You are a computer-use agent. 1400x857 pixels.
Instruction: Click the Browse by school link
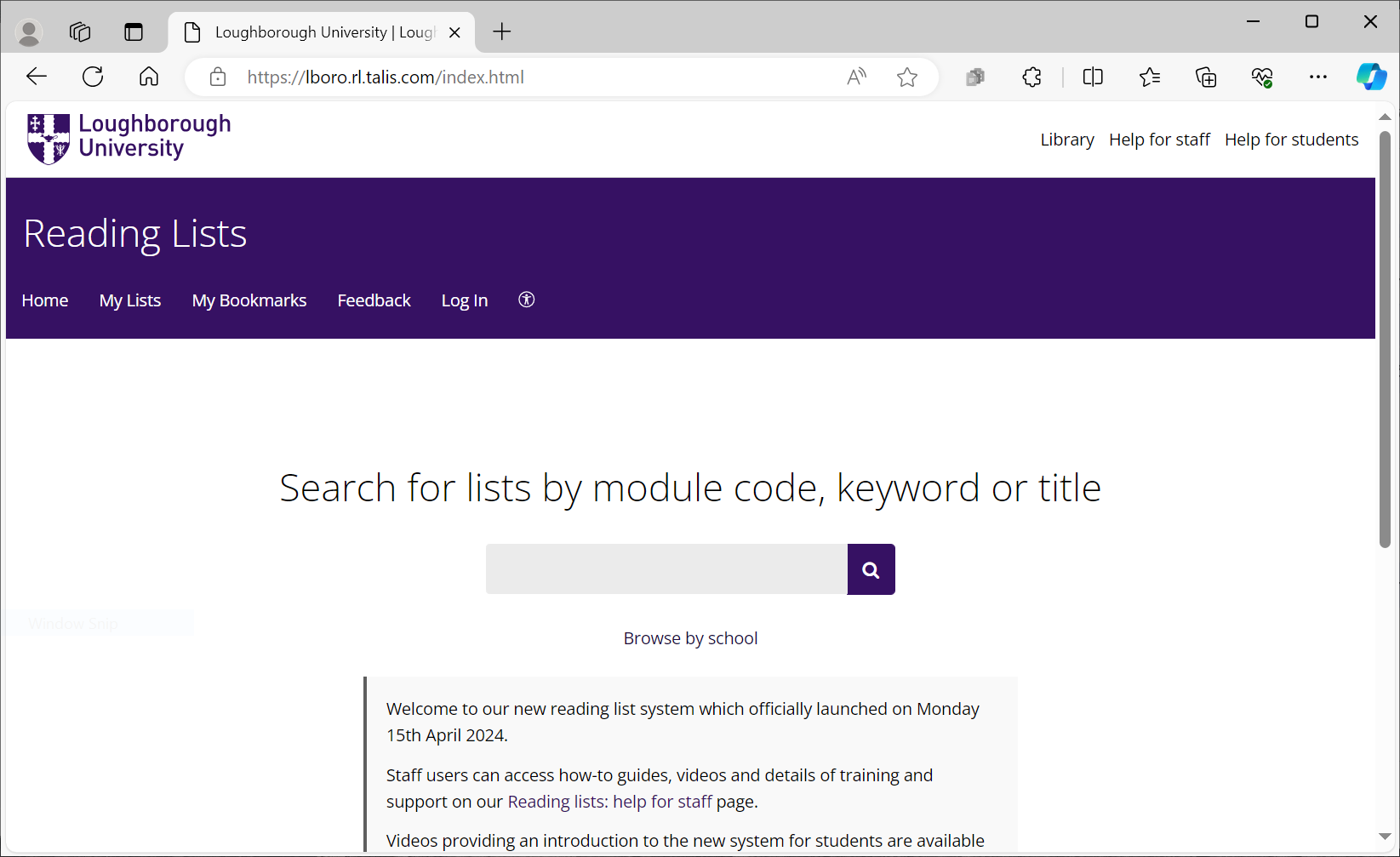(690, 638)
